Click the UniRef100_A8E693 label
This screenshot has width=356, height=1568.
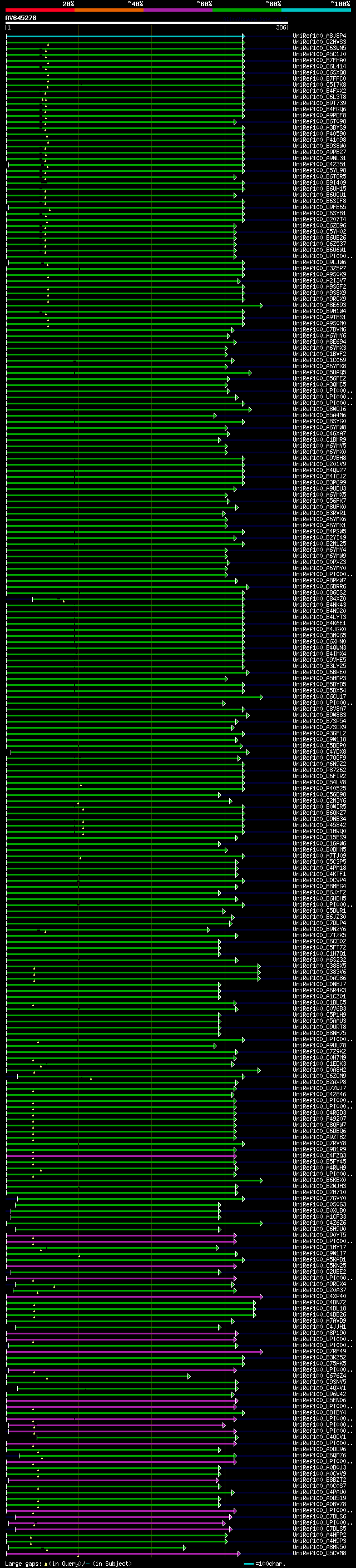click(319, 305)
